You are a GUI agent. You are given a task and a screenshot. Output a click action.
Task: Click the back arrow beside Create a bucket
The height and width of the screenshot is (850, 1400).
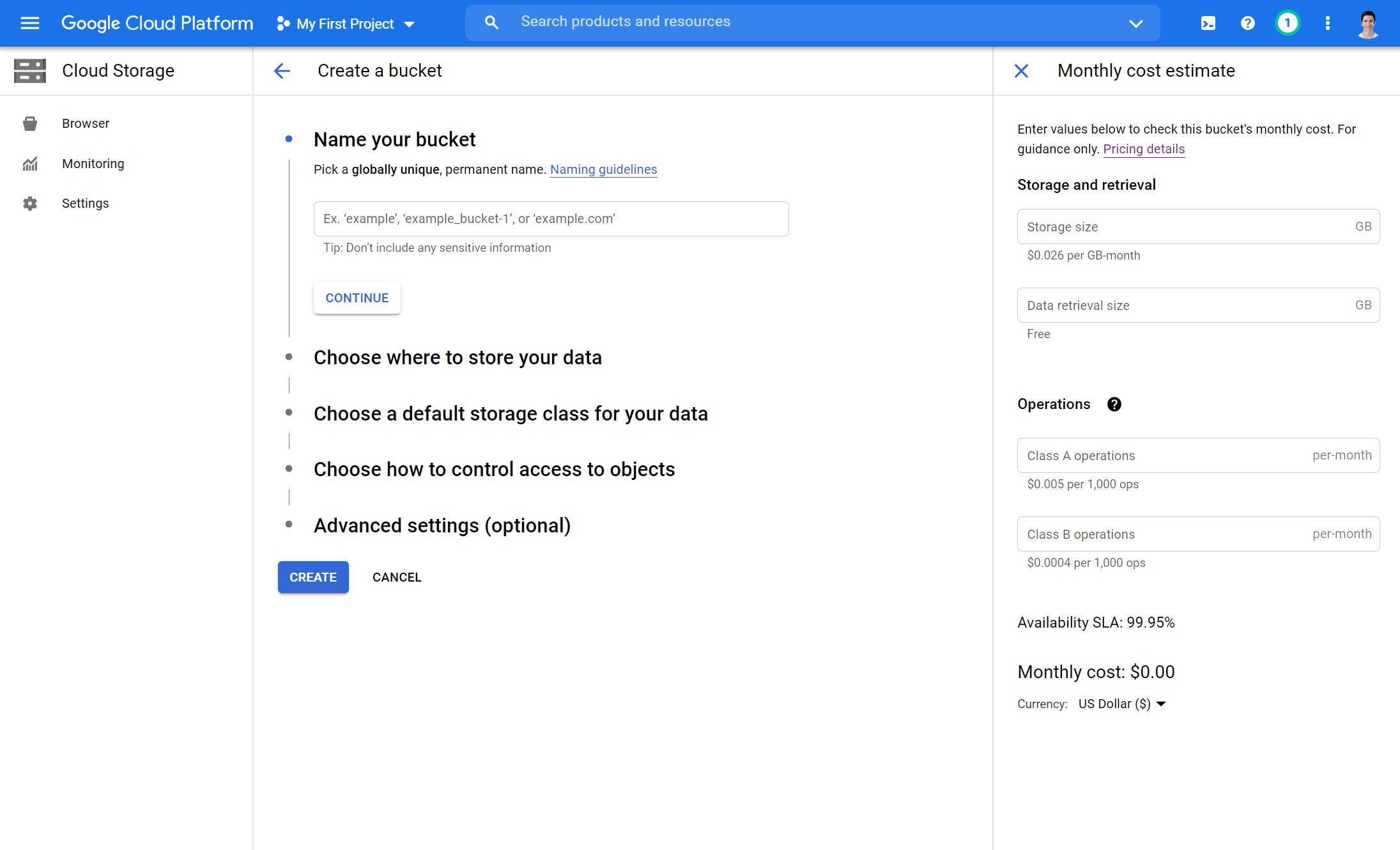[282, 71]
